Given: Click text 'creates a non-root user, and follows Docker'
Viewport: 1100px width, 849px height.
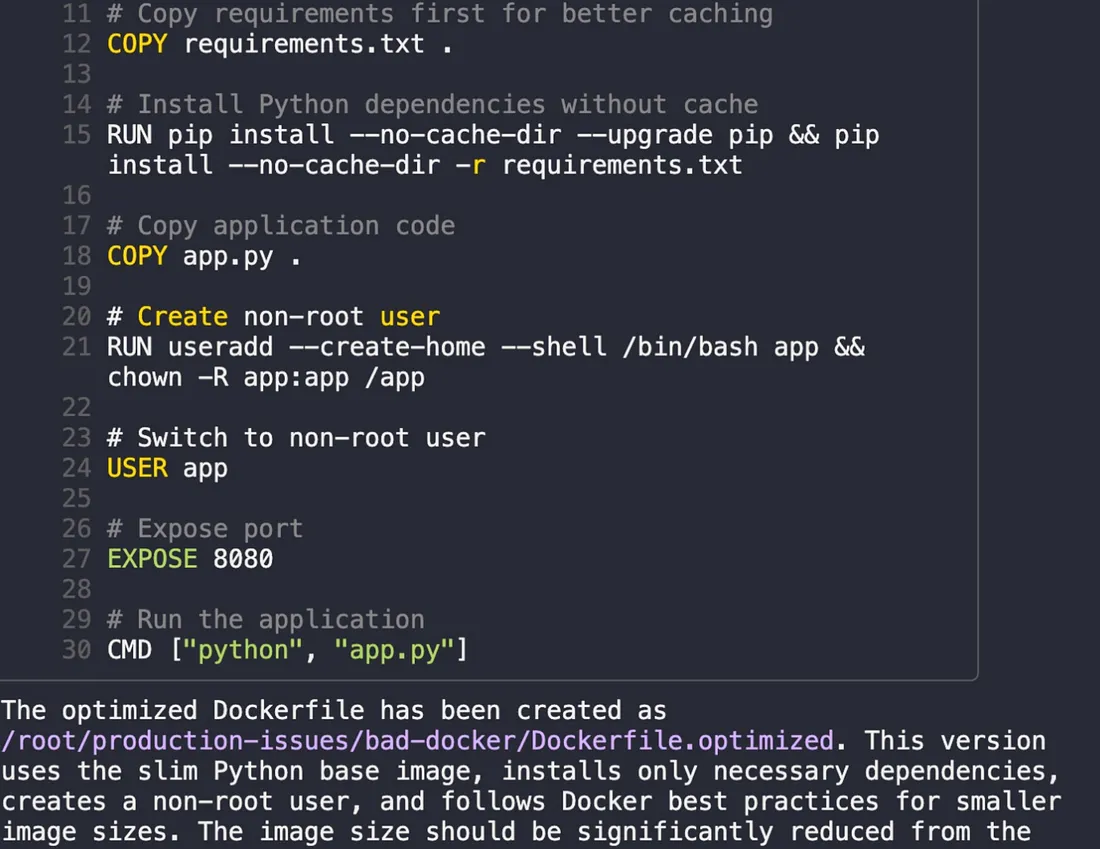Looking at the screenshot, I should tap(326, 801).
